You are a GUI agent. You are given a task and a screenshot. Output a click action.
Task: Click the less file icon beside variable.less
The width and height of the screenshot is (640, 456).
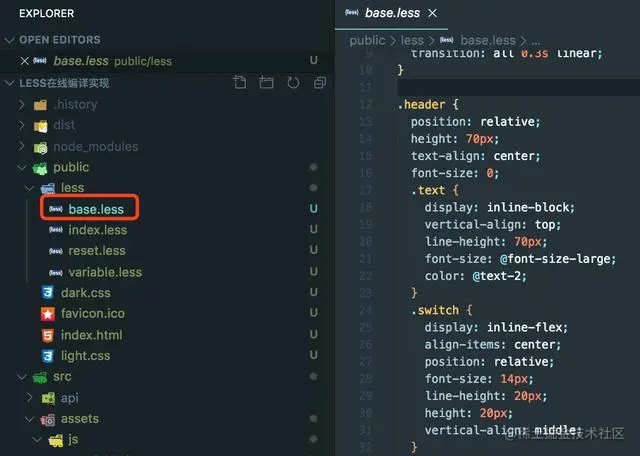tap(56, 272)
